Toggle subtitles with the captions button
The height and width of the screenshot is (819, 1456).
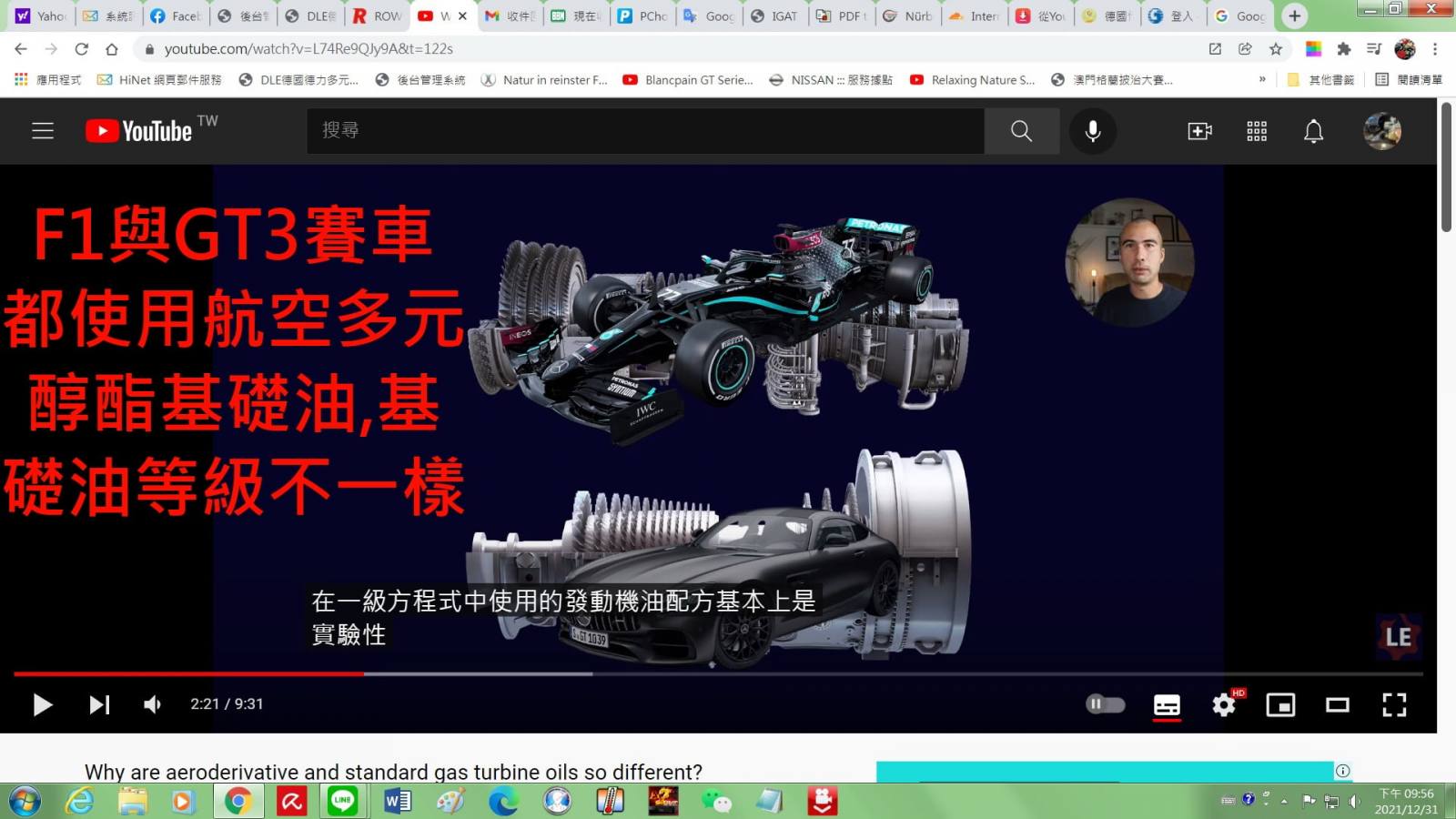[1167, 705]
